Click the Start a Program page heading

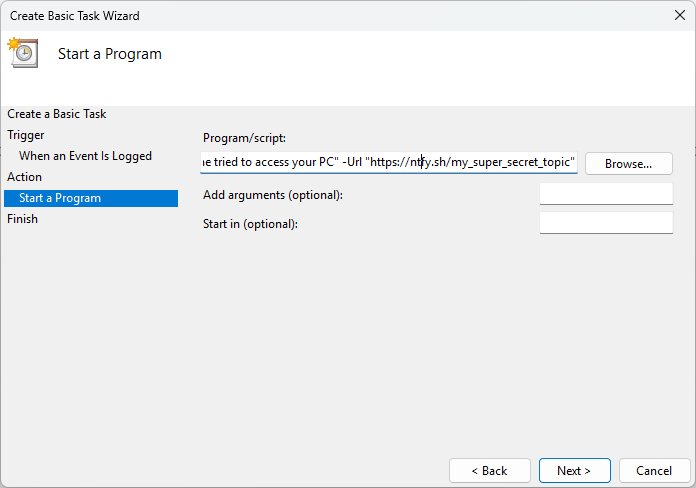tap(110, 54)
